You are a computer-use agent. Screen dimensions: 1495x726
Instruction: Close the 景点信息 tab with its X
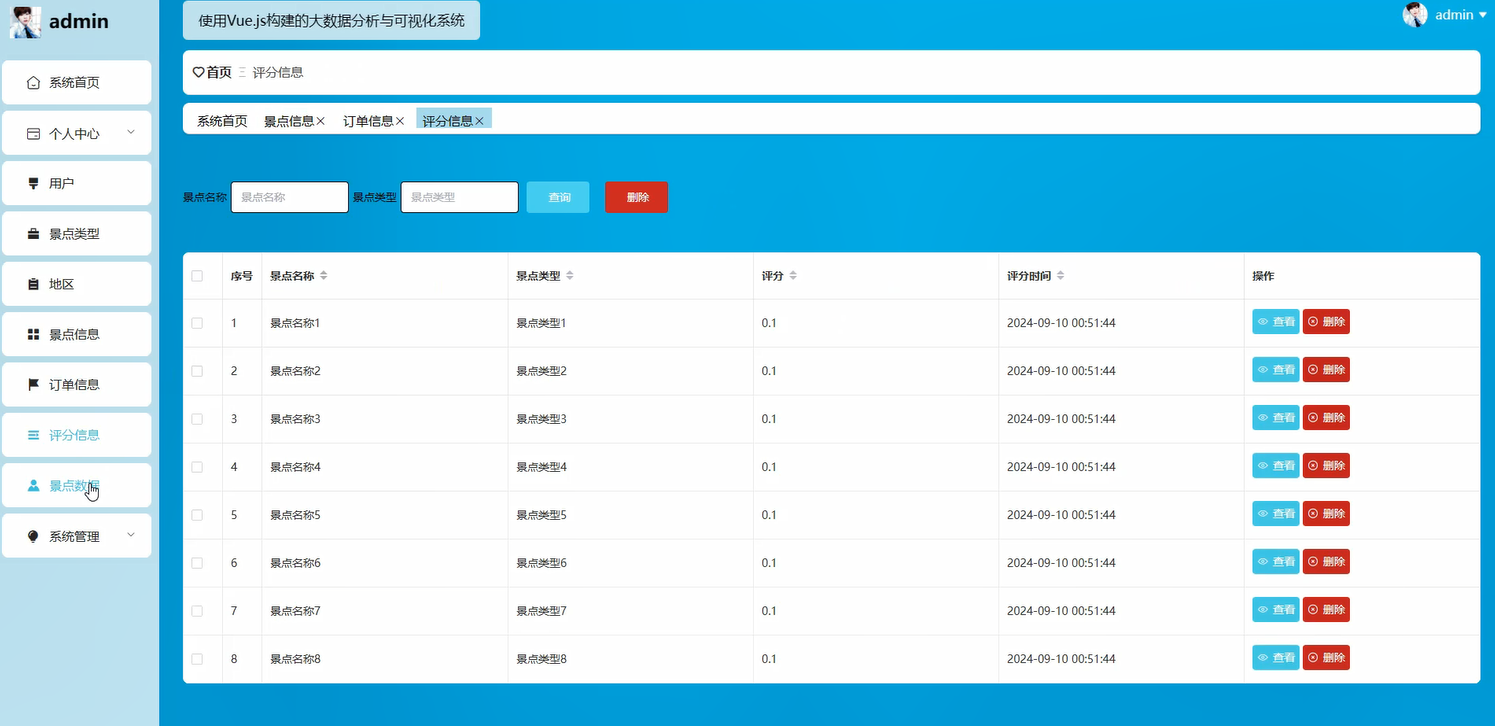(320, 121)
